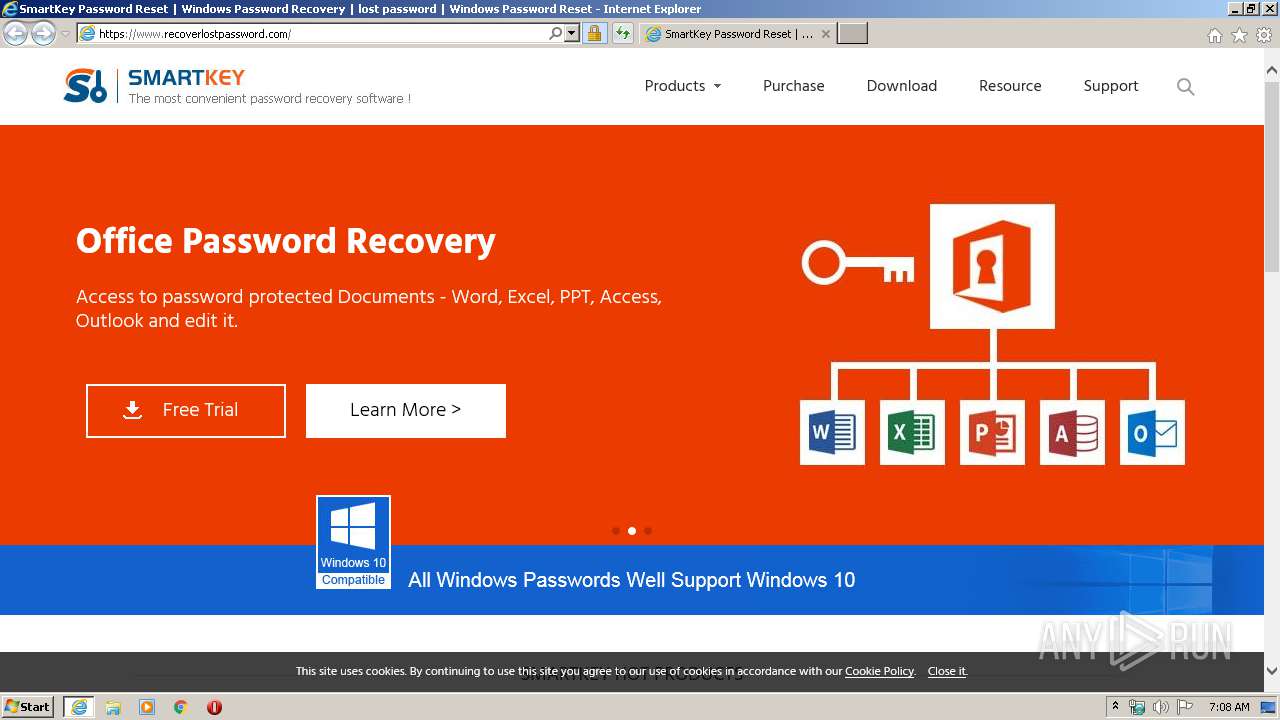This screenshot has width=1280, height=720.
Task: Open the Cookie Policy link
Action: [x=879, y=671]
